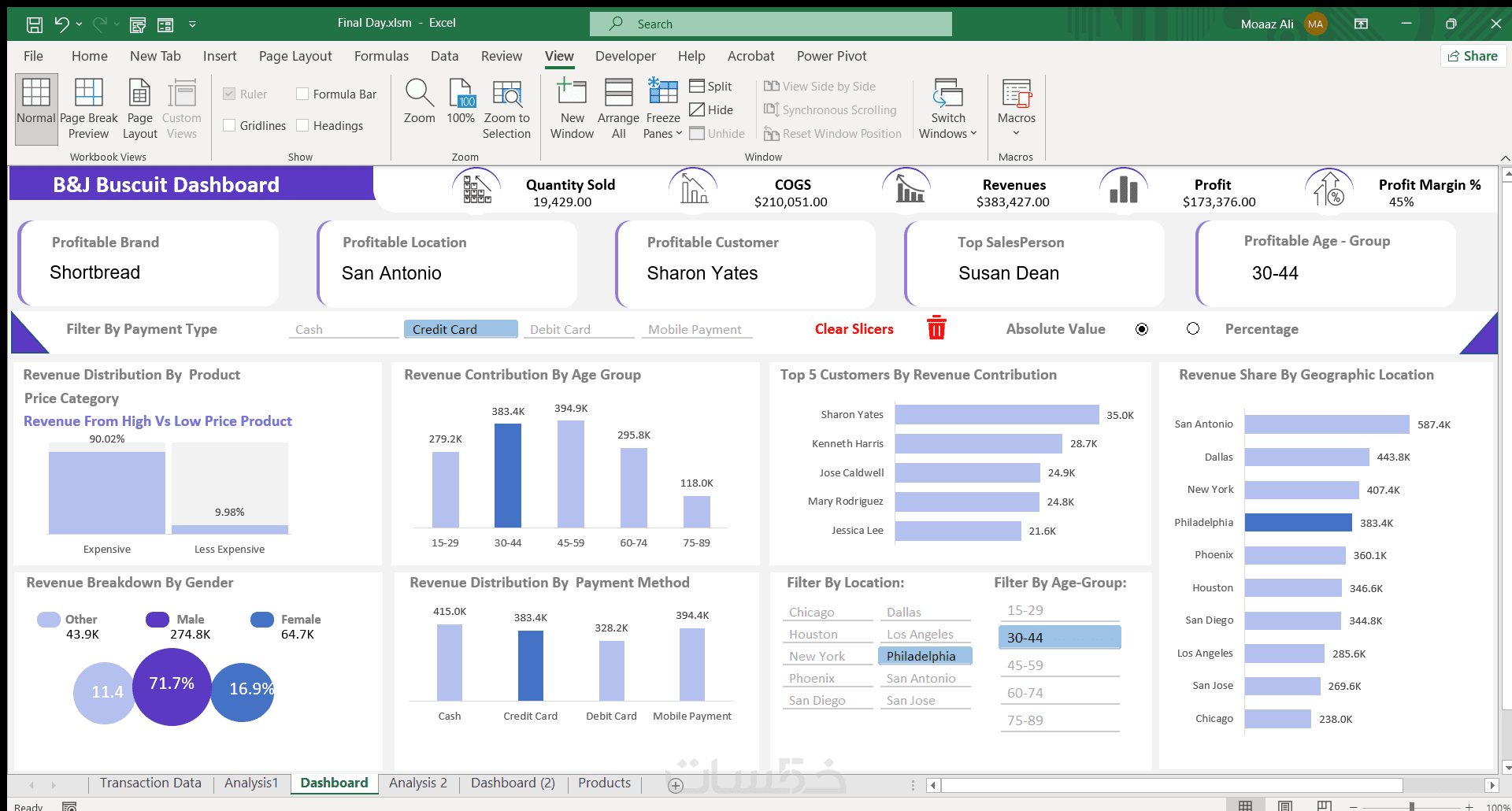Click the Share button
Image resolution: width=1512 pixels, height=811 pixels.
[1473, 56]
